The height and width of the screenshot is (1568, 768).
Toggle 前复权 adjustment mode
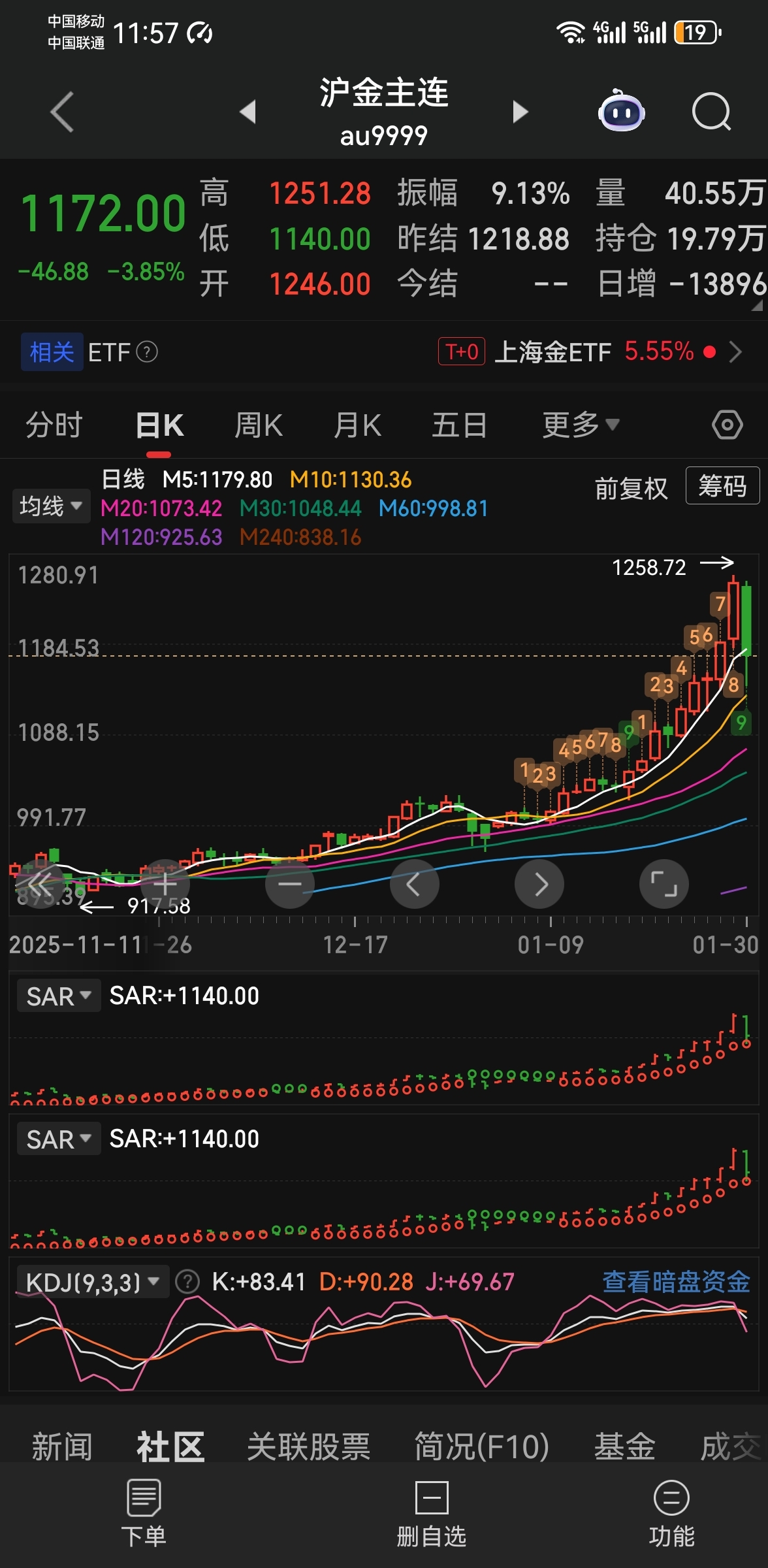[631, 488]
